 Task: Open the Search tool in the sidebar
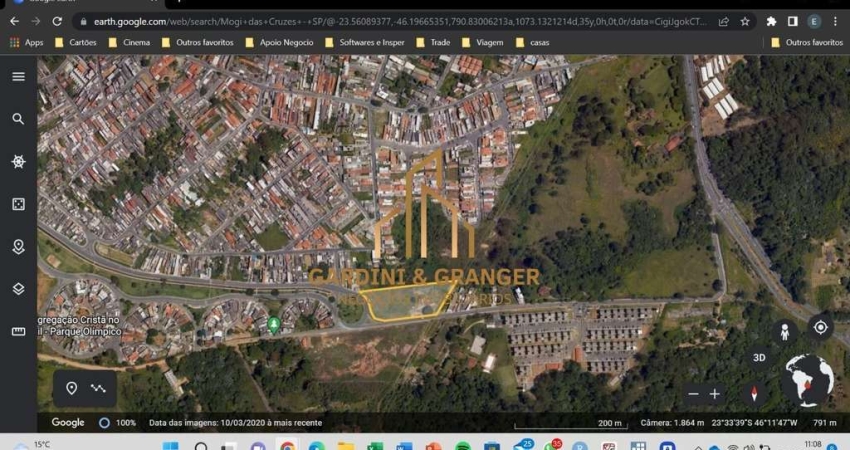18,119
